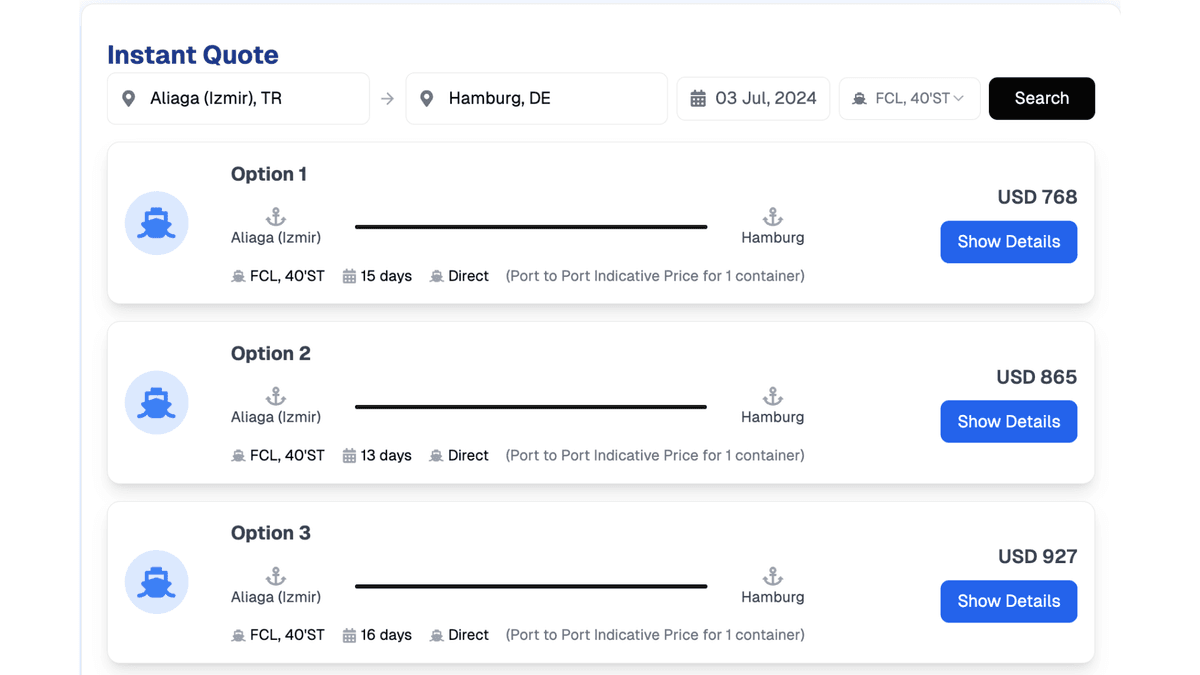Click the calendar icon in date field

[x=698, y=98]
